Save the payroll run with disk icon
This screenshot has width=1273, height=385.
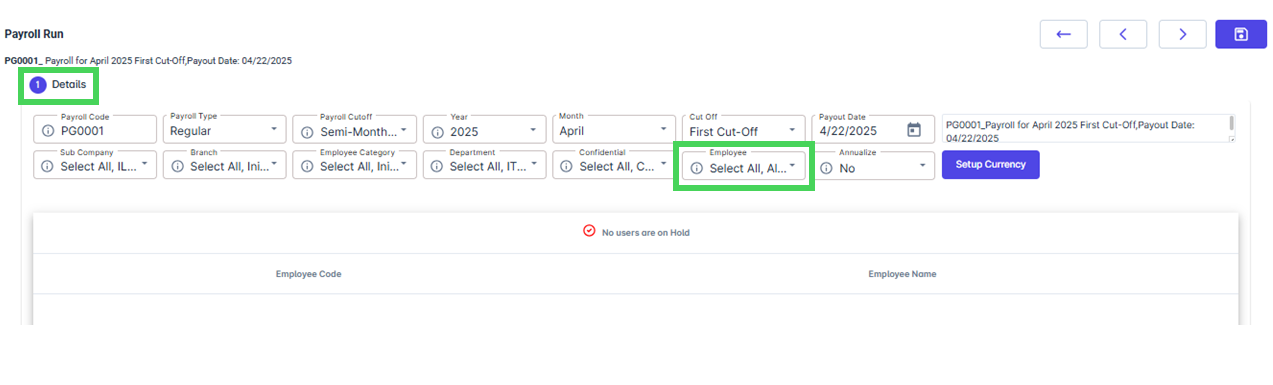(x=1241, y=34)
